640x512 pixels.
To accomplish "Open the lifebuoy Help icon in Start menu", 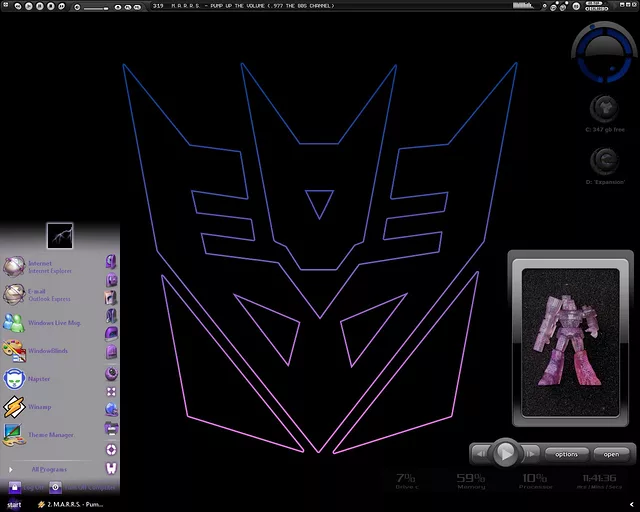I will pos(111,450).
